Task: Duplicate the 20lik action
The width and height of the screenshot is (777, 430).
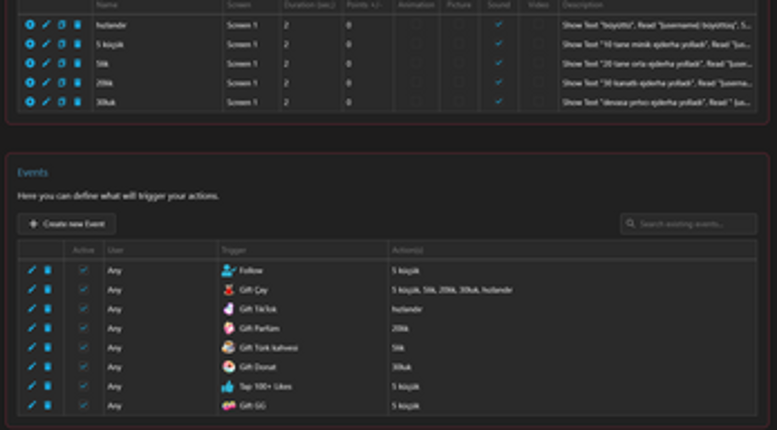Action: click(x=61, y=82)
